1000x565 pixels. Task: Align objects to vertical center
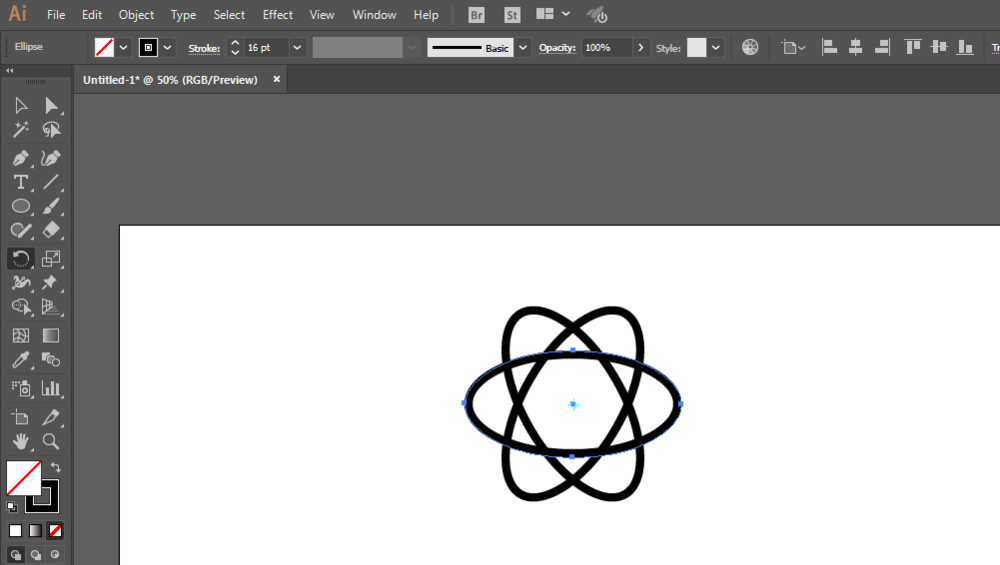939,47
